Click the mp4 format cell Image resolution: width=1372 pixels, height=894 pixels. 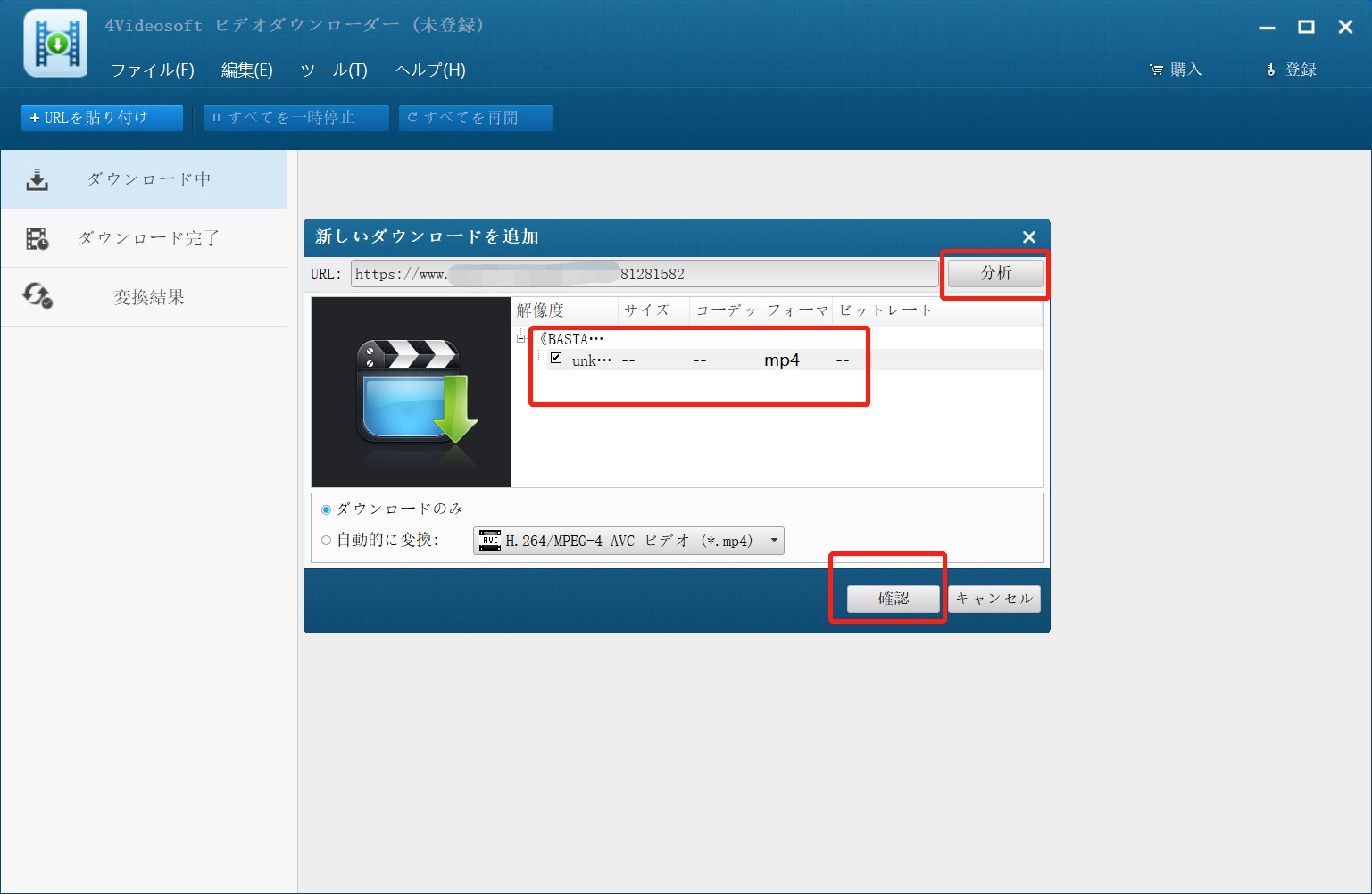coord(782,360)
